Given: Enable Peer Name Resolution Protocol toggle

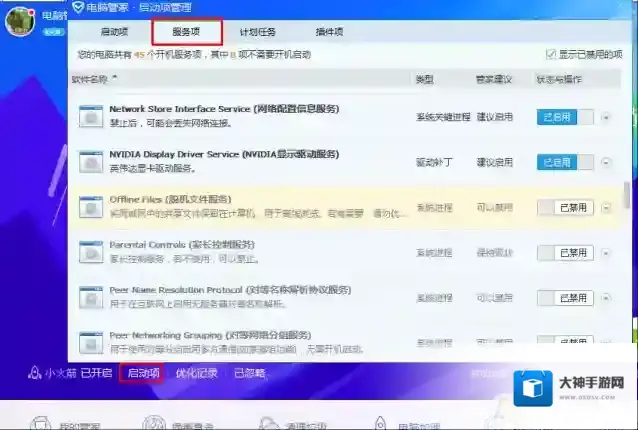Looking at the screenshot, I should click(x=565, y=298).
